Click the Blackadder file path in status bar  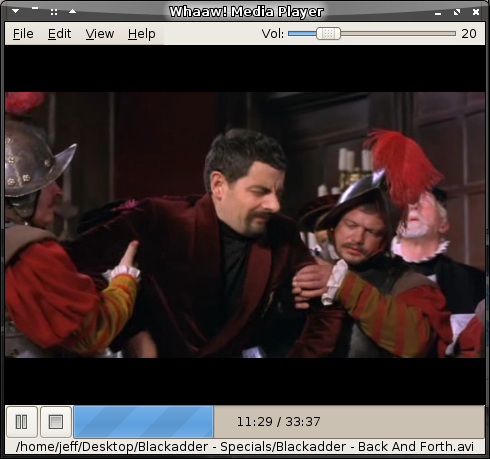coord(245,447)
